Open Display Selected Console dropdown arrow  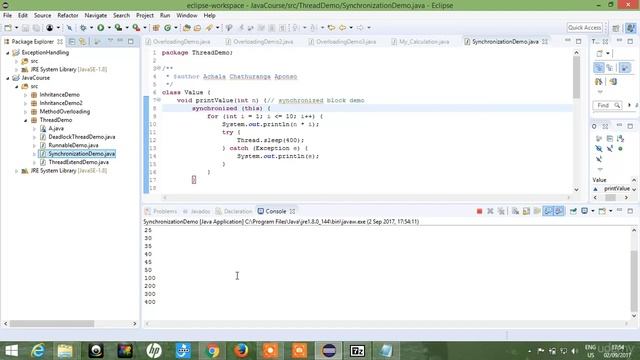coord(593,211)
